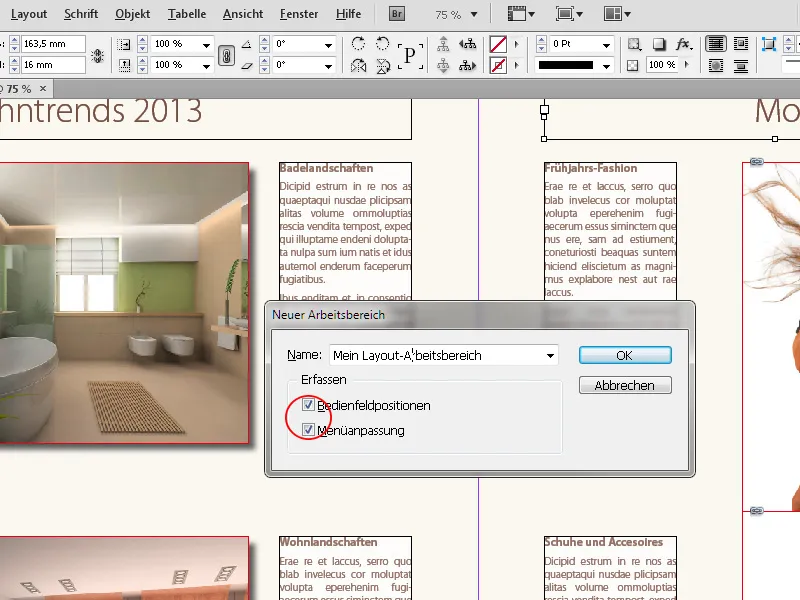Flip the object vertically

[383, 65]
